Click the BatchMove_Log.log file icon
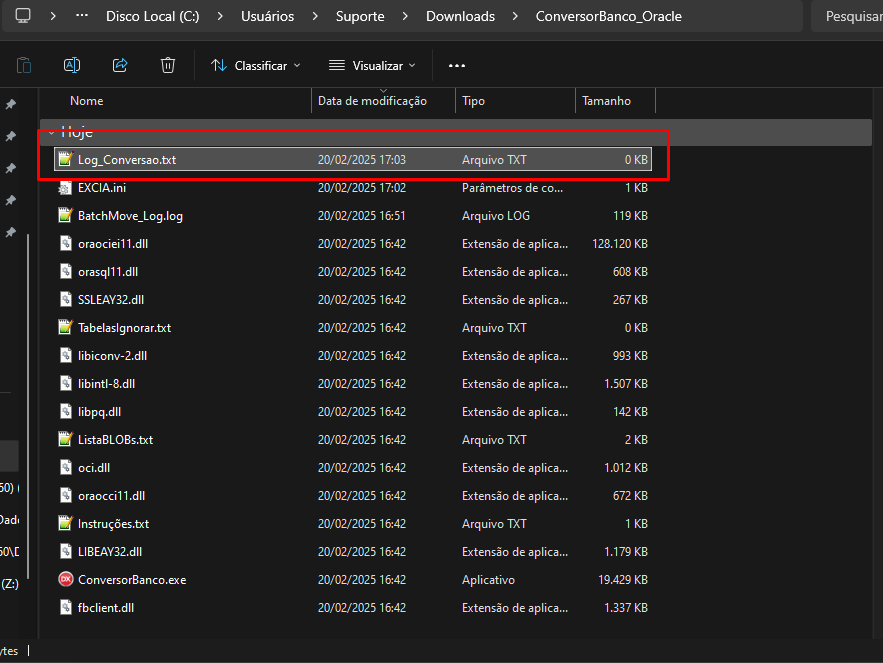883x663 pixels. tap(66, 216)
